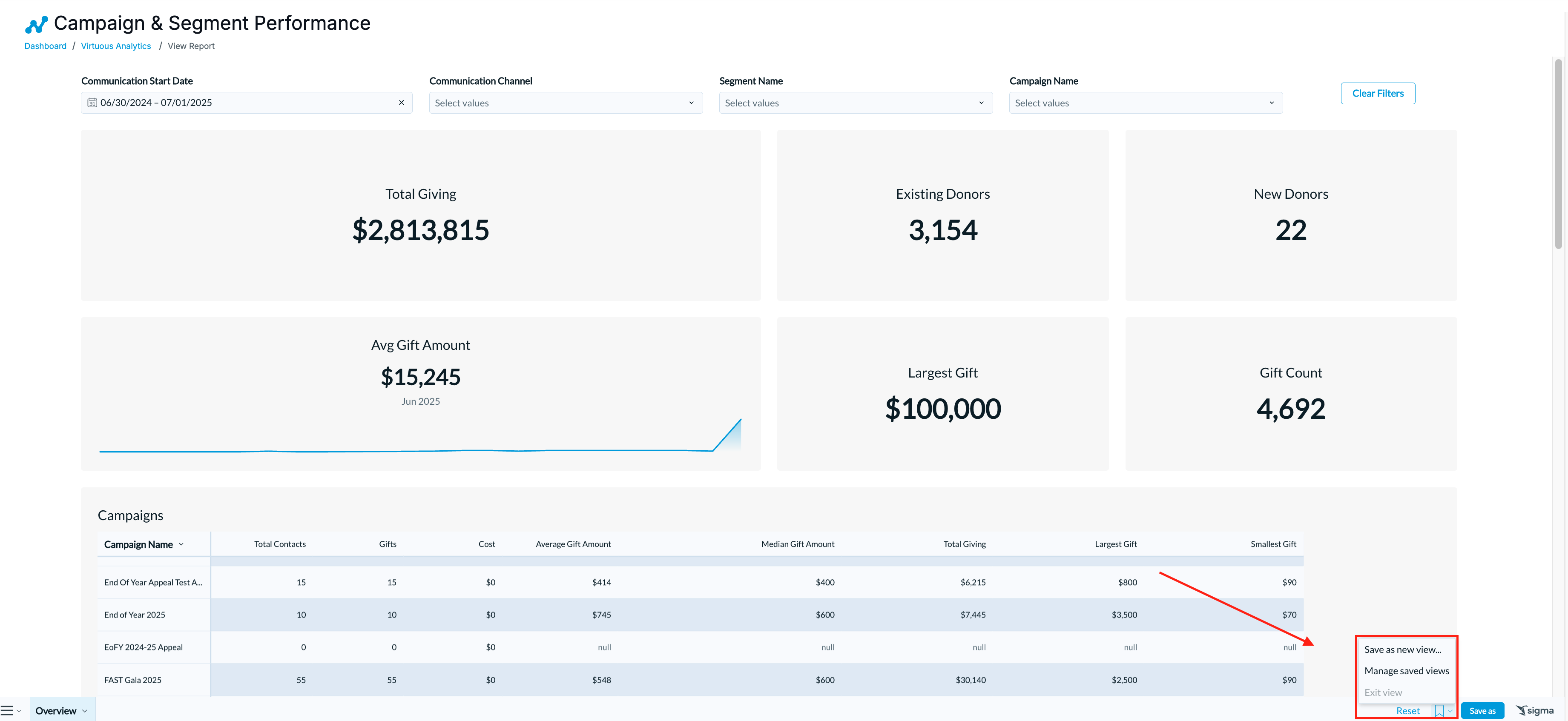Image resolution: width=1568 pixels, height=721 pixels.
Task: Click the Save as button
Action: 1482,711
